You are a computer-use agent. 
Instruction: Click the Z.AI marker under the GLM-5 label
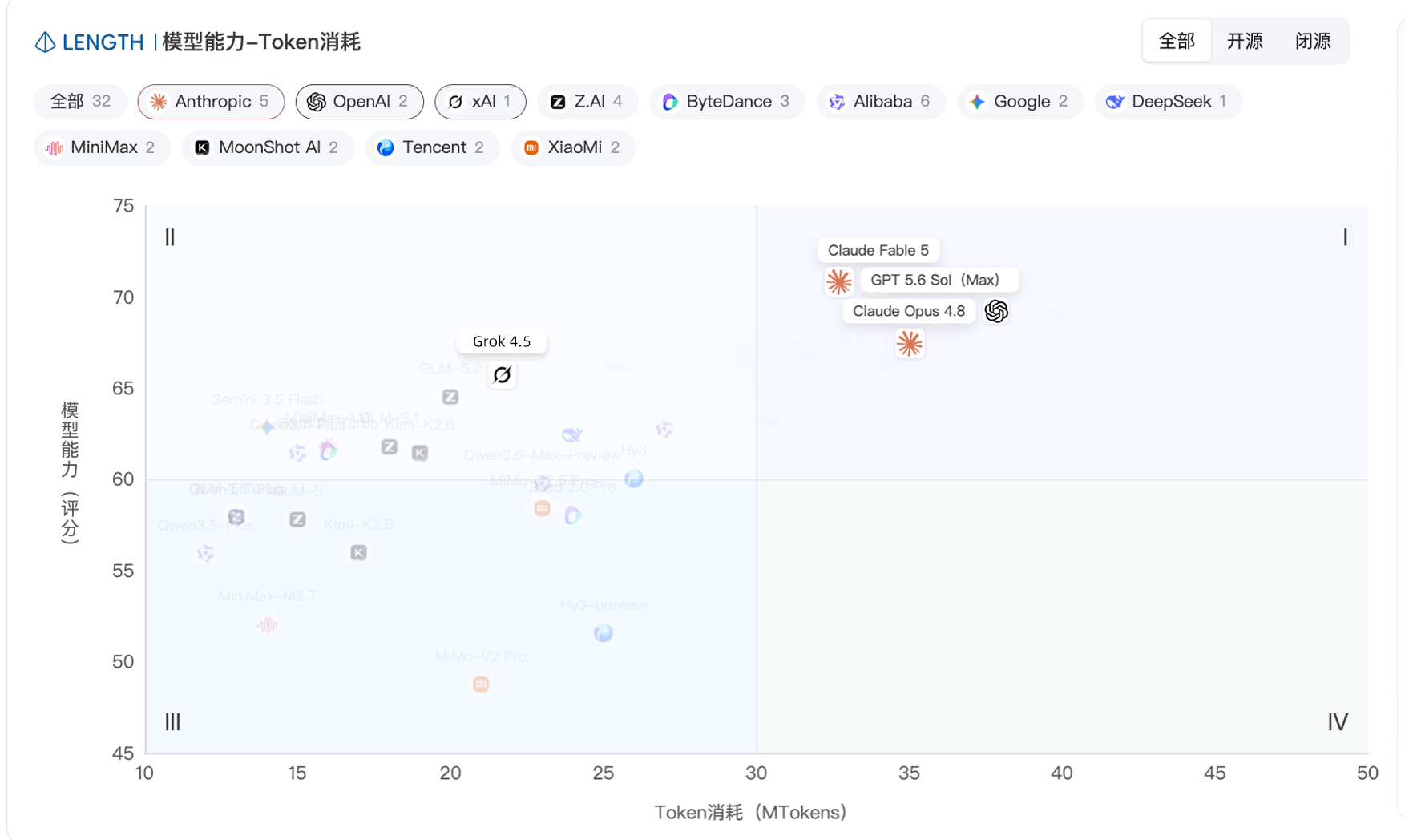[x=297, y=519]
